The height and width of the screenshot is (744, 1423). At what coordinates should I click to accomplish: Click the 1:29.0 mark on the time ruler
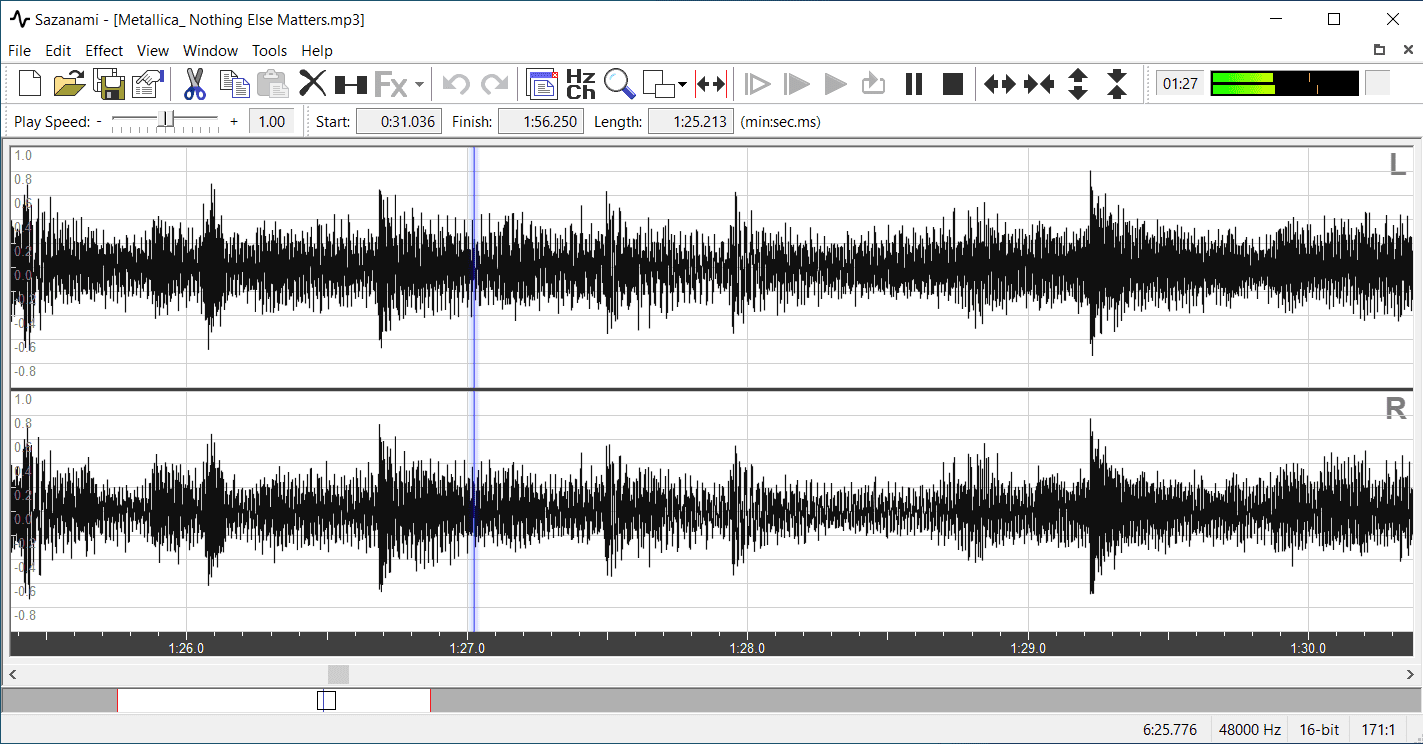tap(1028, 648)
